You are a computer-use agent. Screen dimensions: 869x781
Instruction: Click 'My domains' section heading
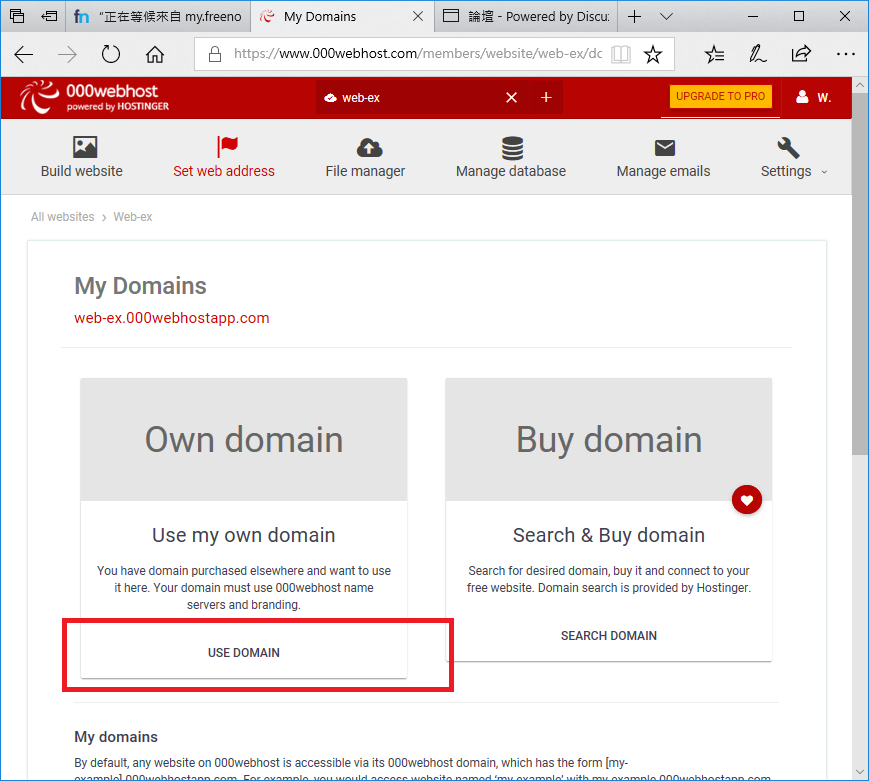tap(116, 737)
